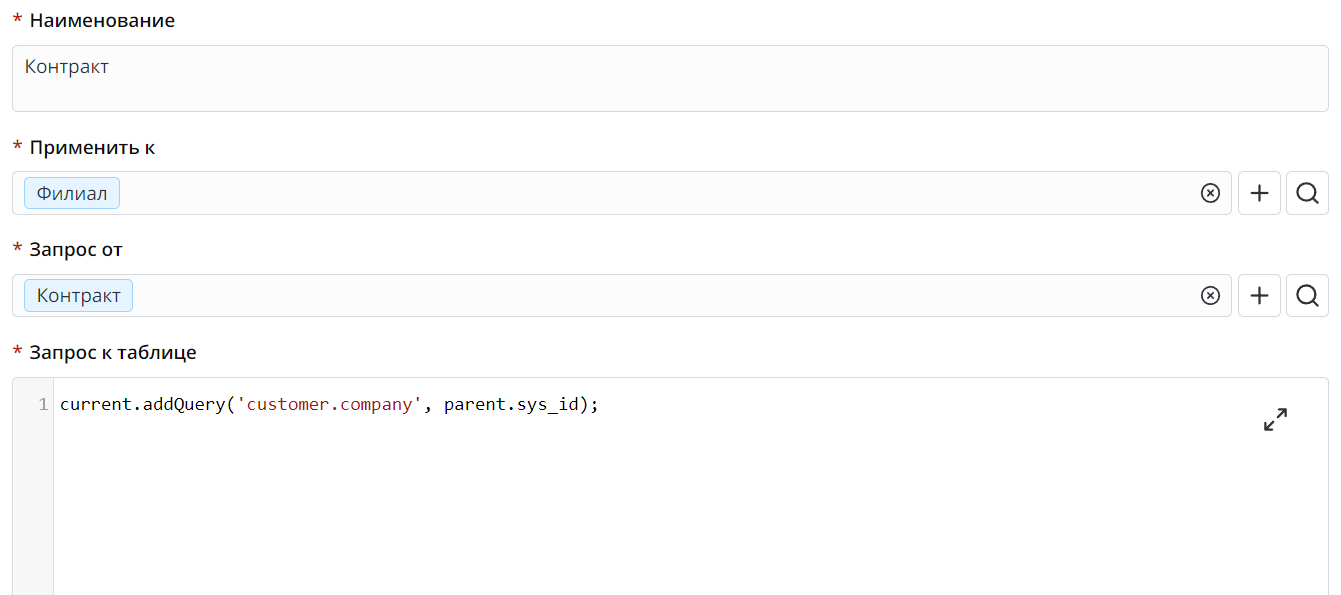Click empty area of Применить к field
Image resolution: width=1341 pixels, height=595 pixels.
pyautogui.click(x=650, y=193)
